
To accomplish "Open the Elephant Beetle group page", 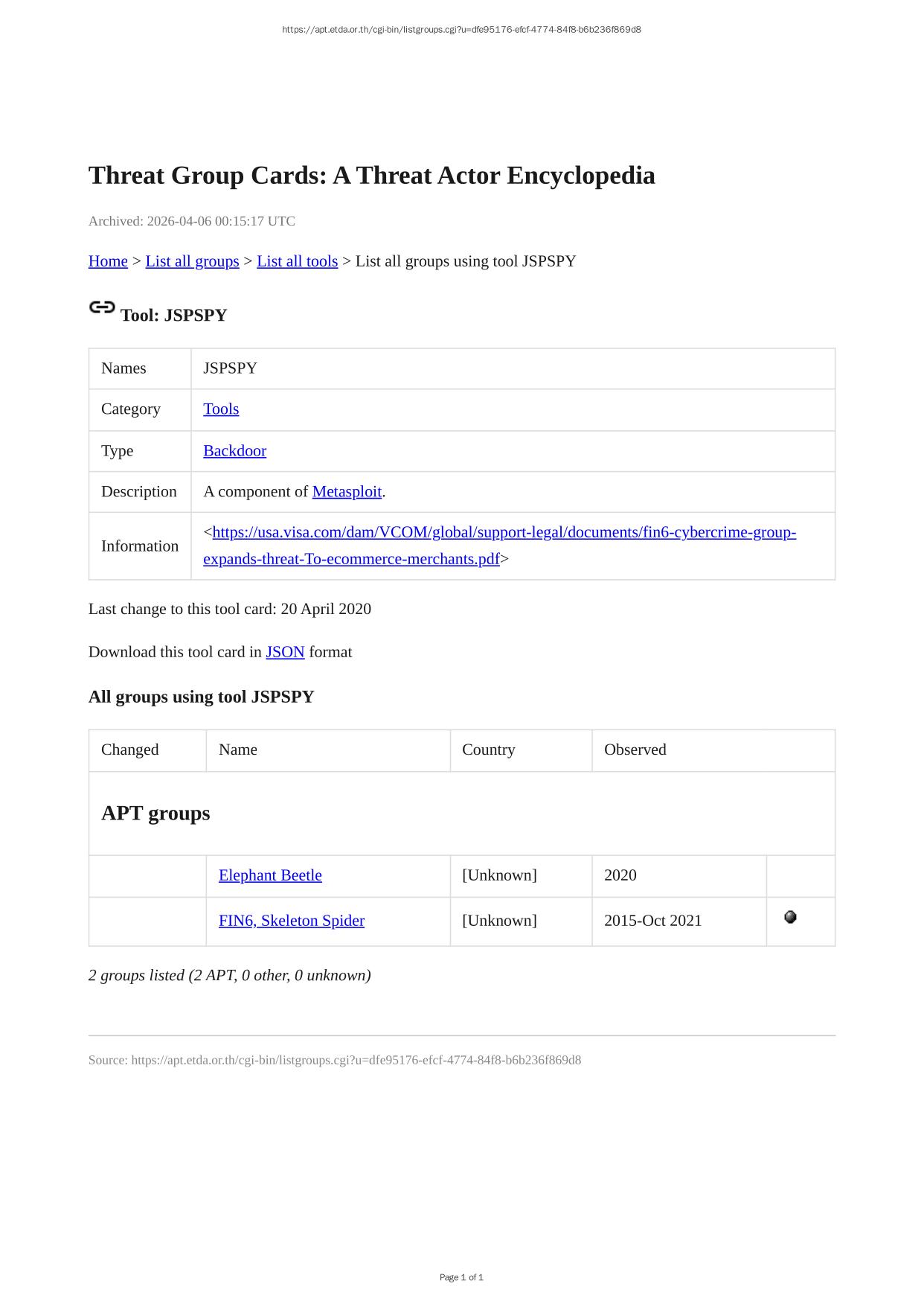I will pyautogui.click(x=270, y=875).
